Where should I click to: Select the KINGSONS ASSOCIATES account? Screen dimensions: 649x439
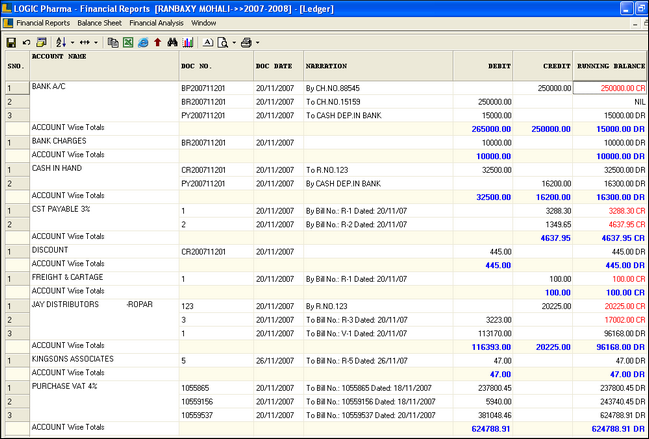(x=72, y=359)
